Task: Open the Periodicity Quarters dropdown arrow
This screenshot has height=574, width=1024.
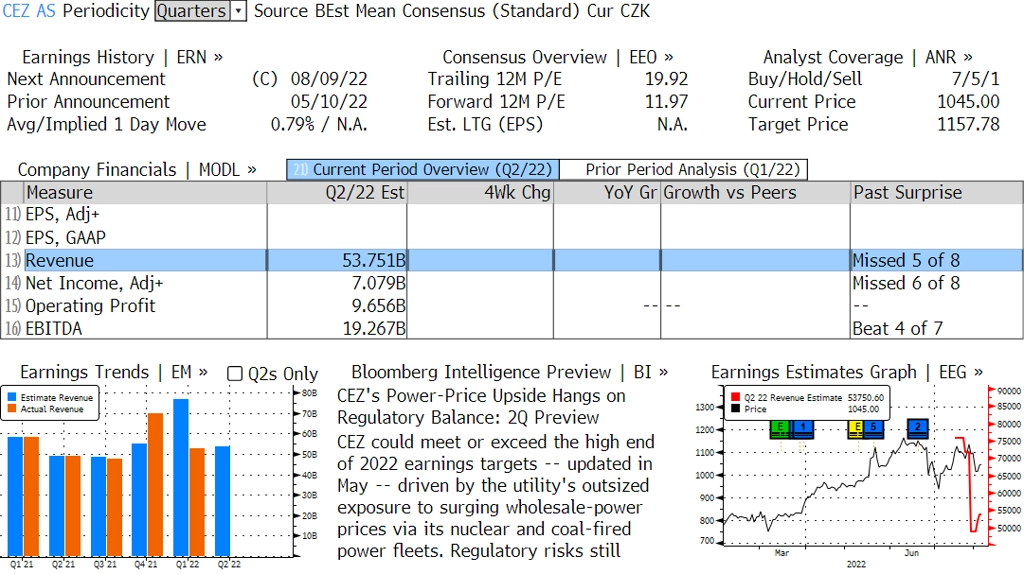Action: (x=238, y=11)
